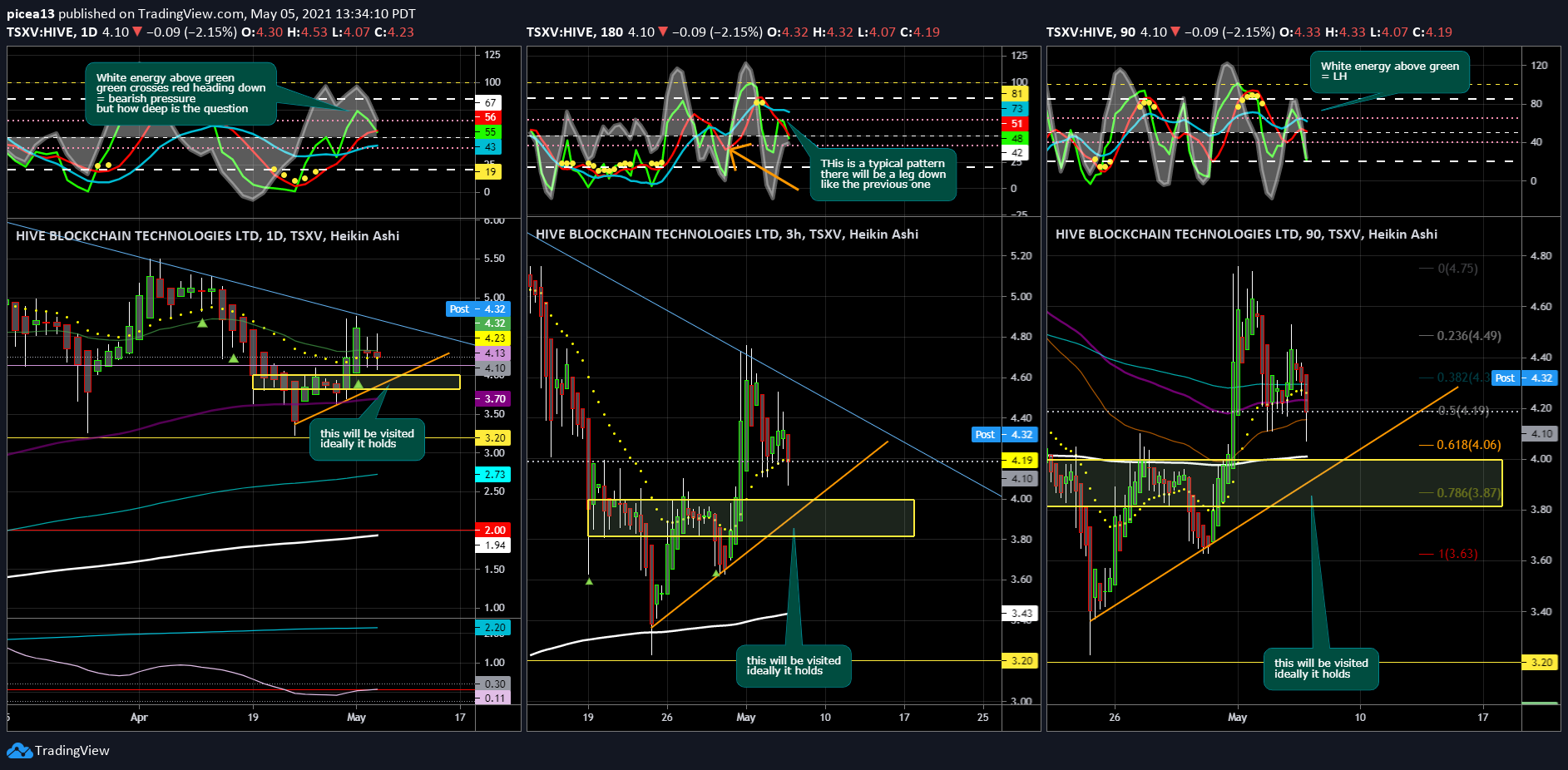Click the 'White energy above green = LH' callout

click(1390, 72)
